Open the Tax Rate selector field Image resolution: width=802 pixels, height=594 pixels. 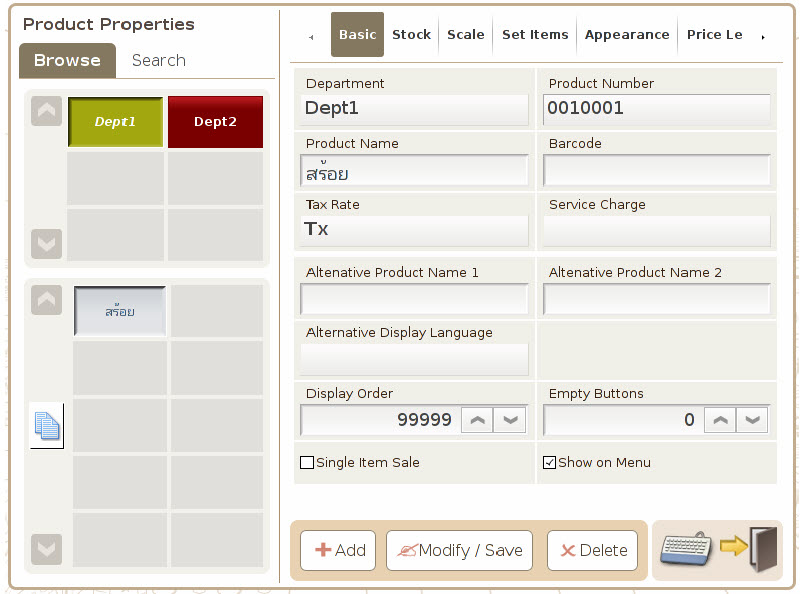click(414, 230)
